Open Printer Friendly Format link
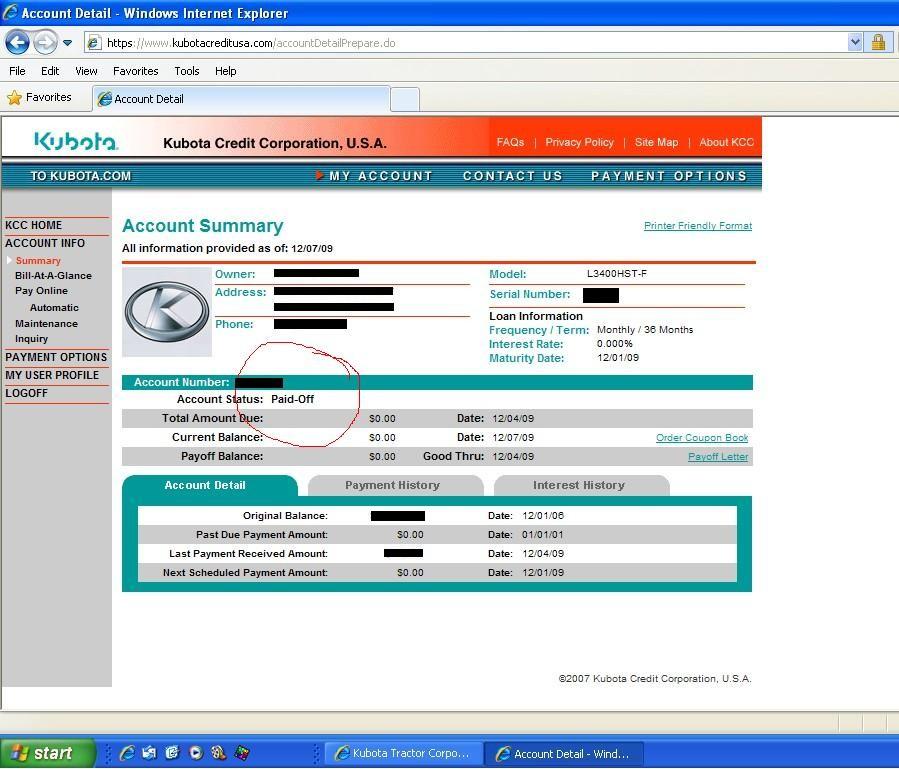 point(698,225)
